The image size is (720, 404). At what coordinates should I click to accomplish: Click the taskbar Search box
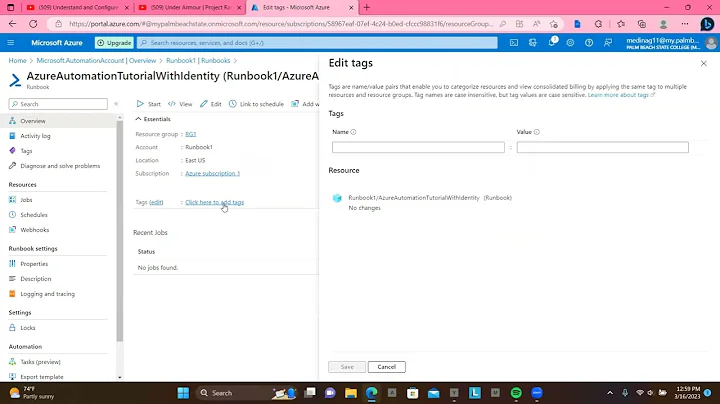pyautogui.click(x=247, y=393)
